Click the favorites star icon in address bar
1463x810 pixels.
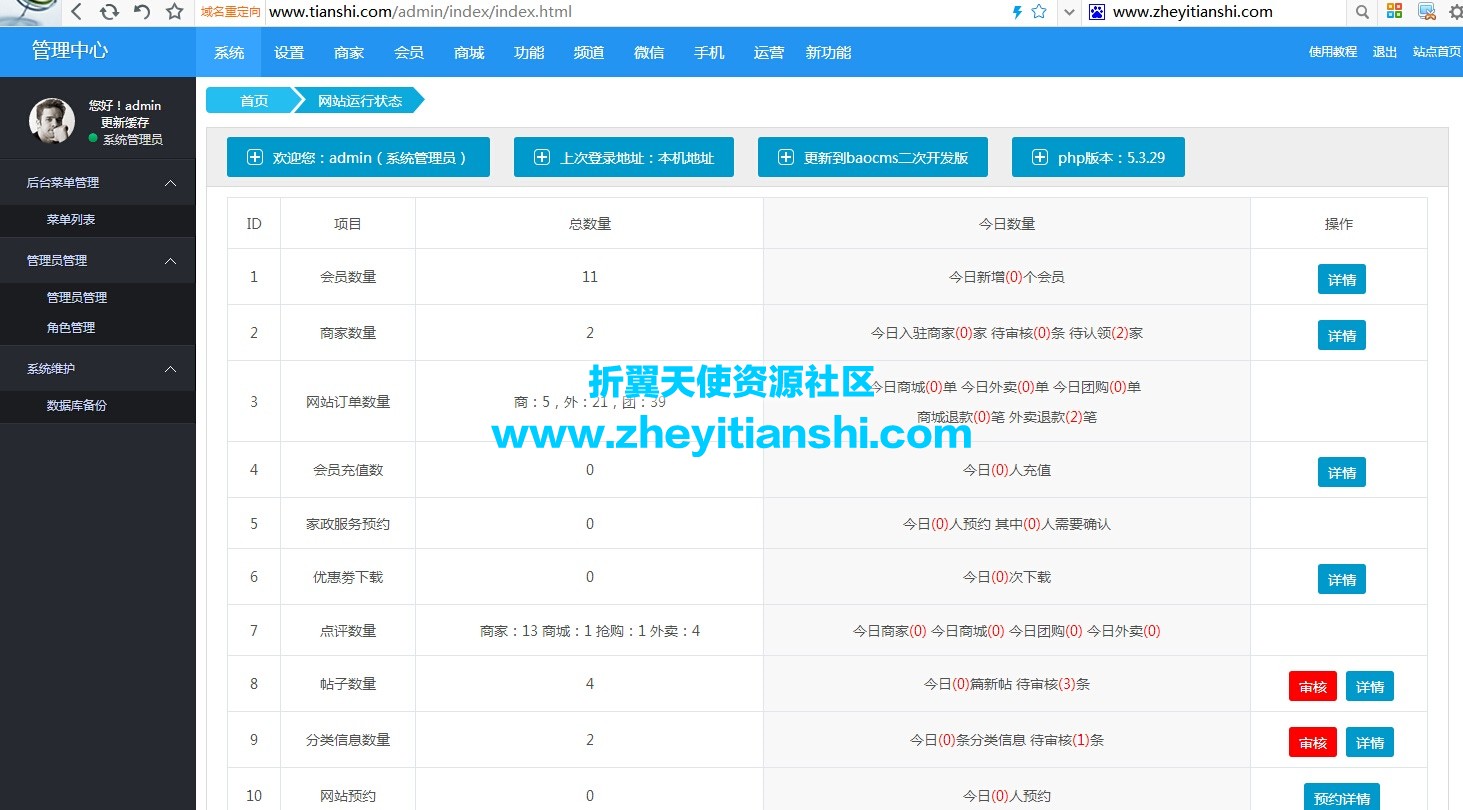tap(1037, 12)
